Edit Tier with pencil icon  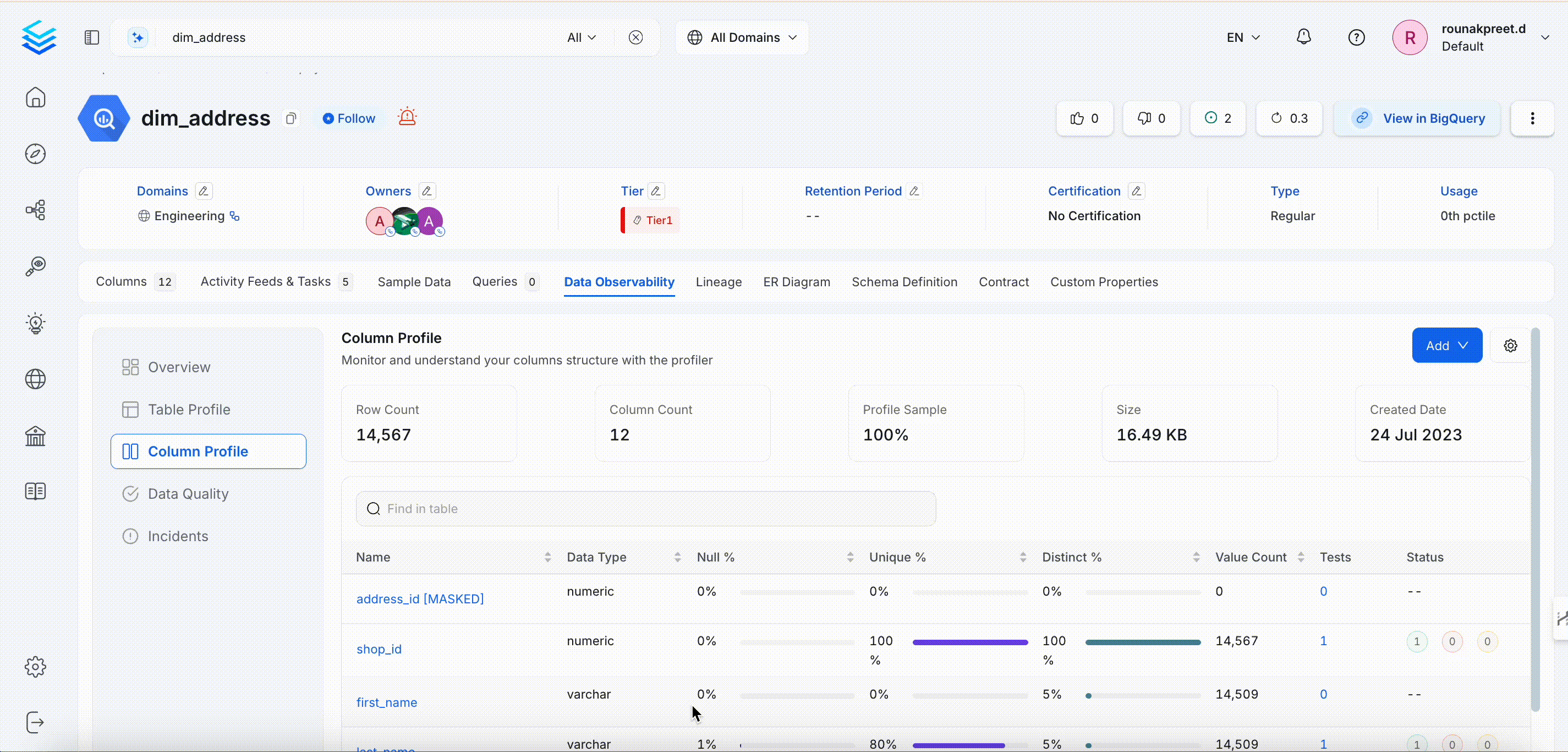(656, 191)
